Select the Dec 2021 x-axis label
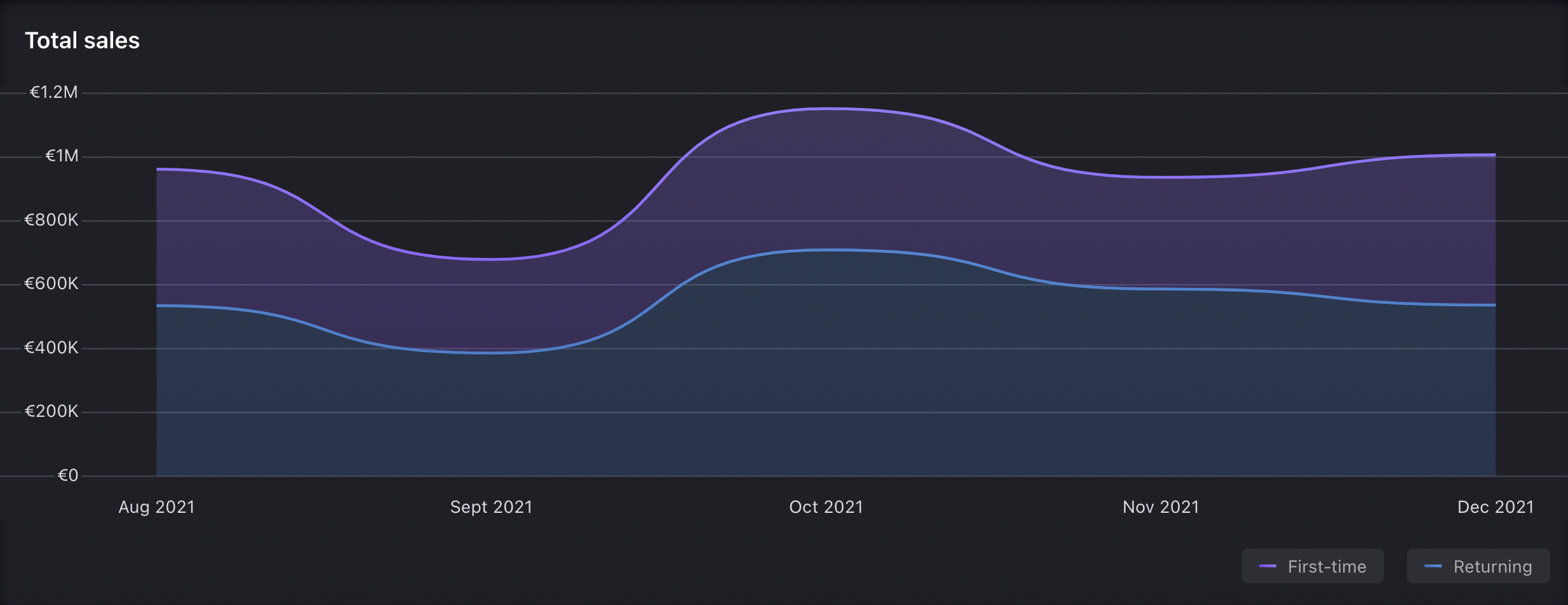 (1495, 507)
